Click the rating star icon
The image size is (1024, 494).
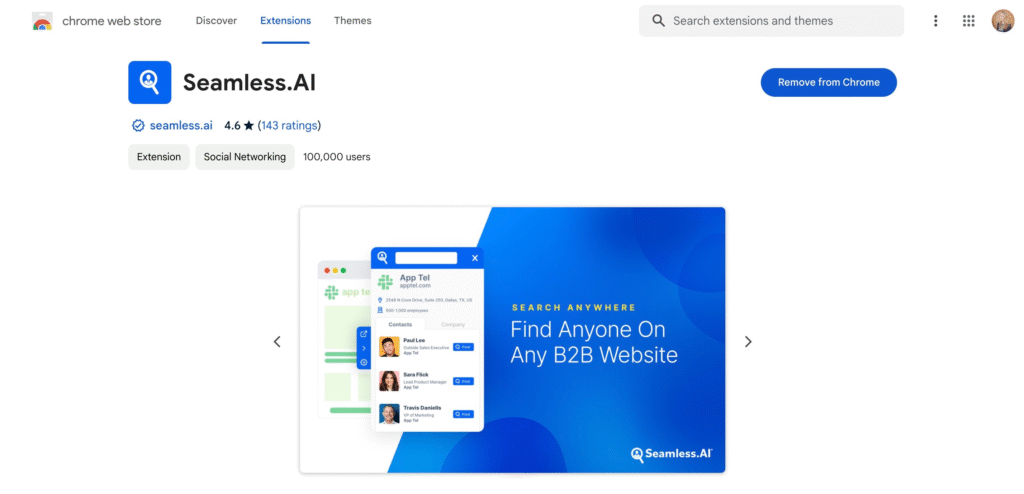(x=249, y=125)
